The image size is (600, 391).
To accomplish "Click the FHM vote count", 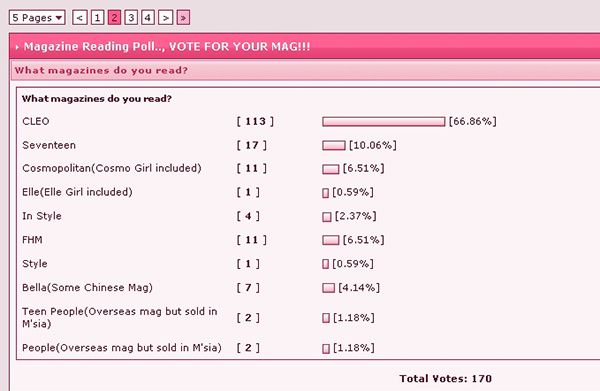I will point(251,240).
